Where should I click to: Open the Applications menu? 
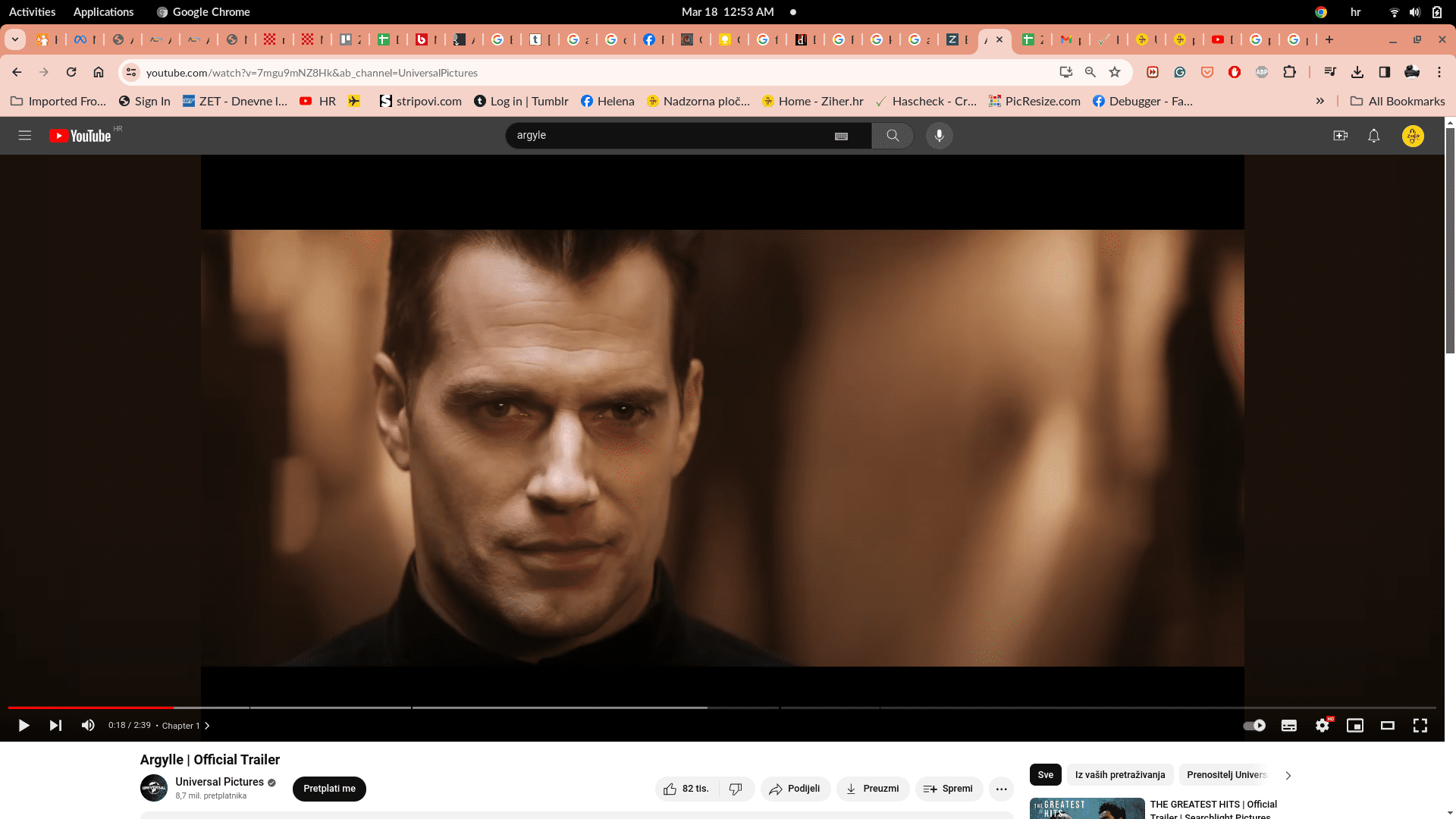click(103, 12)
